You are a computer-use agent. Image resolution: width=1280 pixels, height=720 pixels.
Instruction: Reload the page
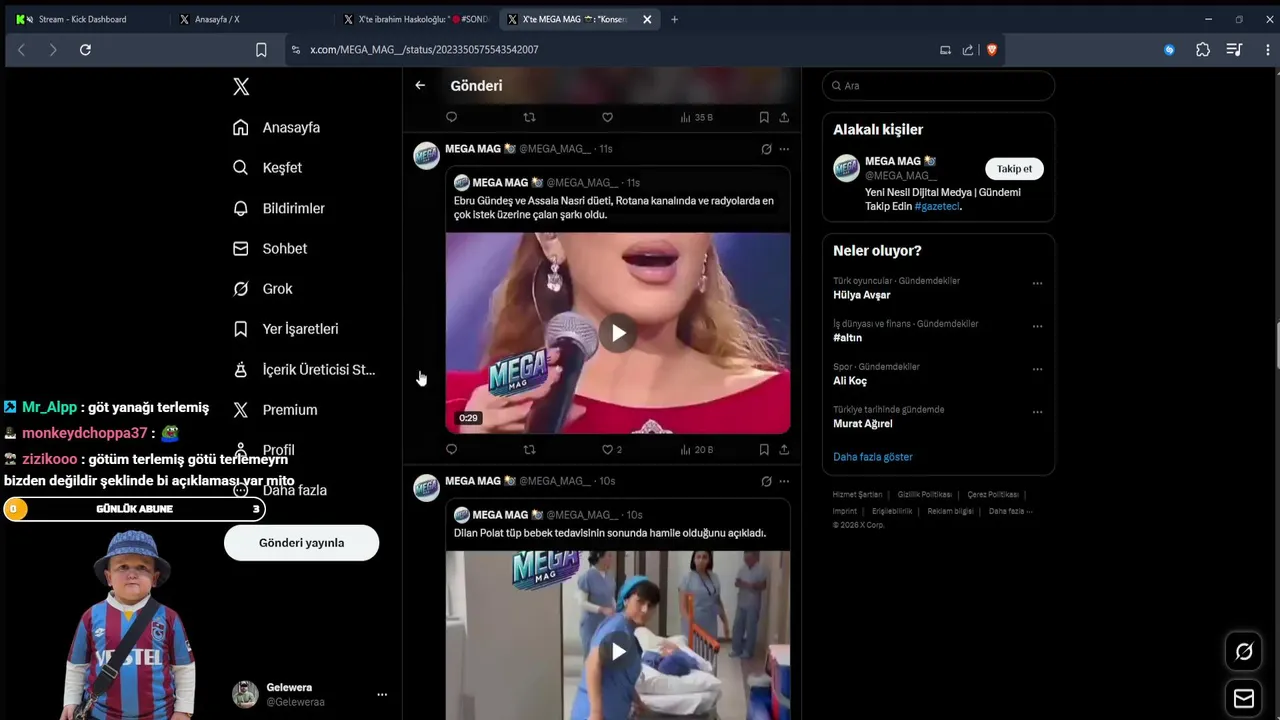point(85,49)
